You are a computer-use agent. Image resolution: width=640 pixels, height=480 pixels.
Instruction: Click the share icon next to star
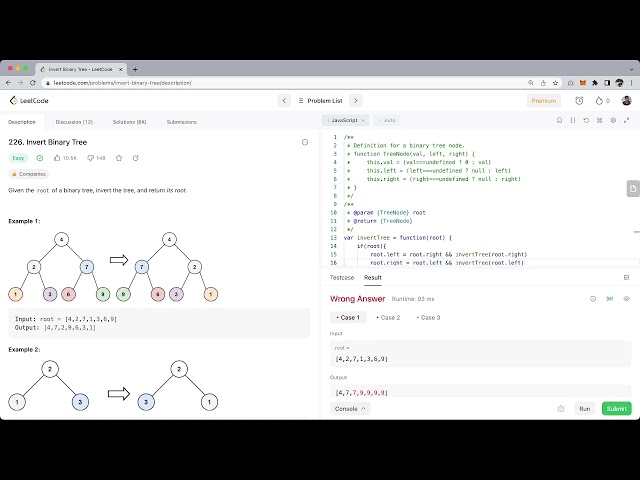[136, 158]
